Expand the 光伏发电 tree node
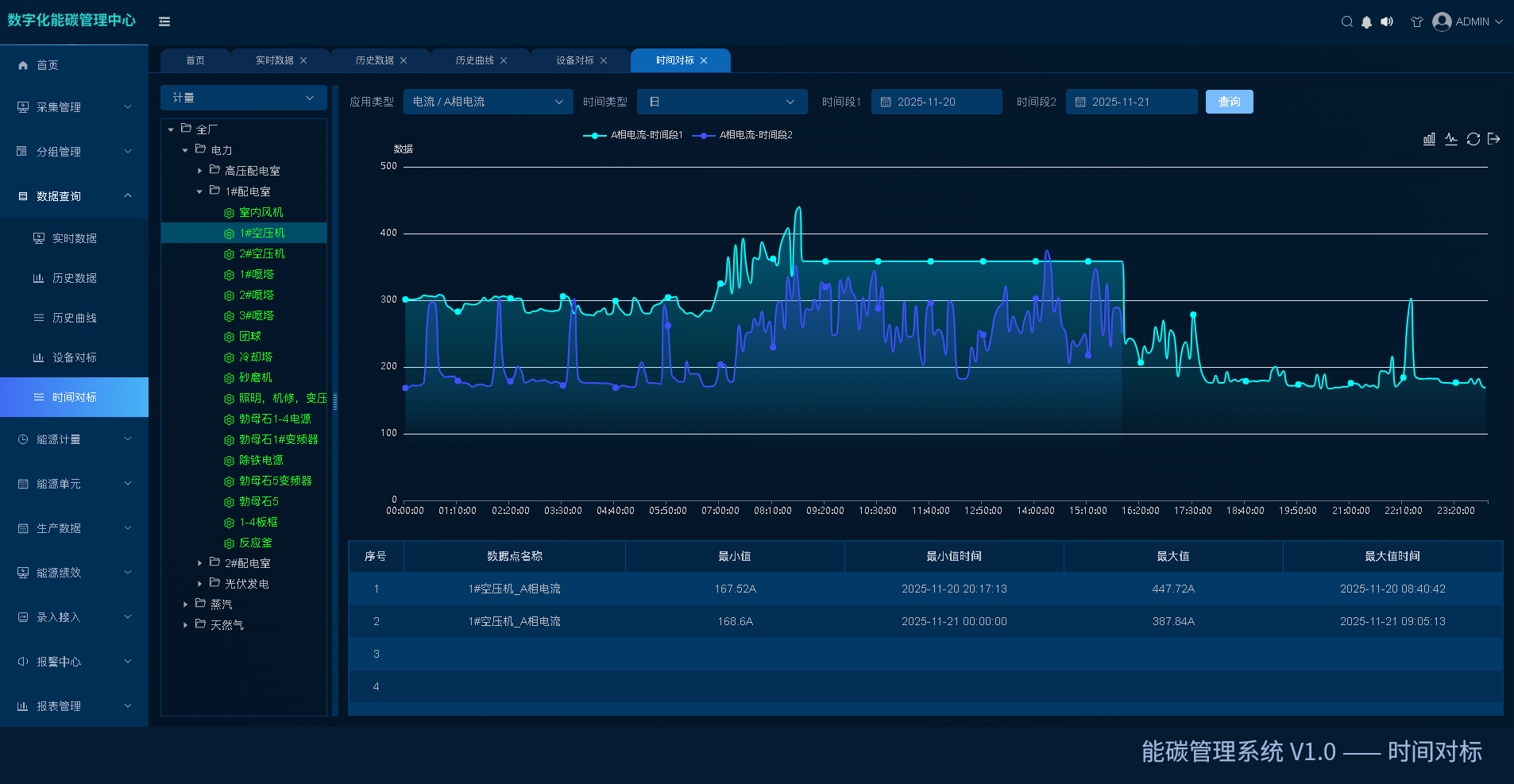This screenshot has width=1514, height=784. [x=199, y=584]
